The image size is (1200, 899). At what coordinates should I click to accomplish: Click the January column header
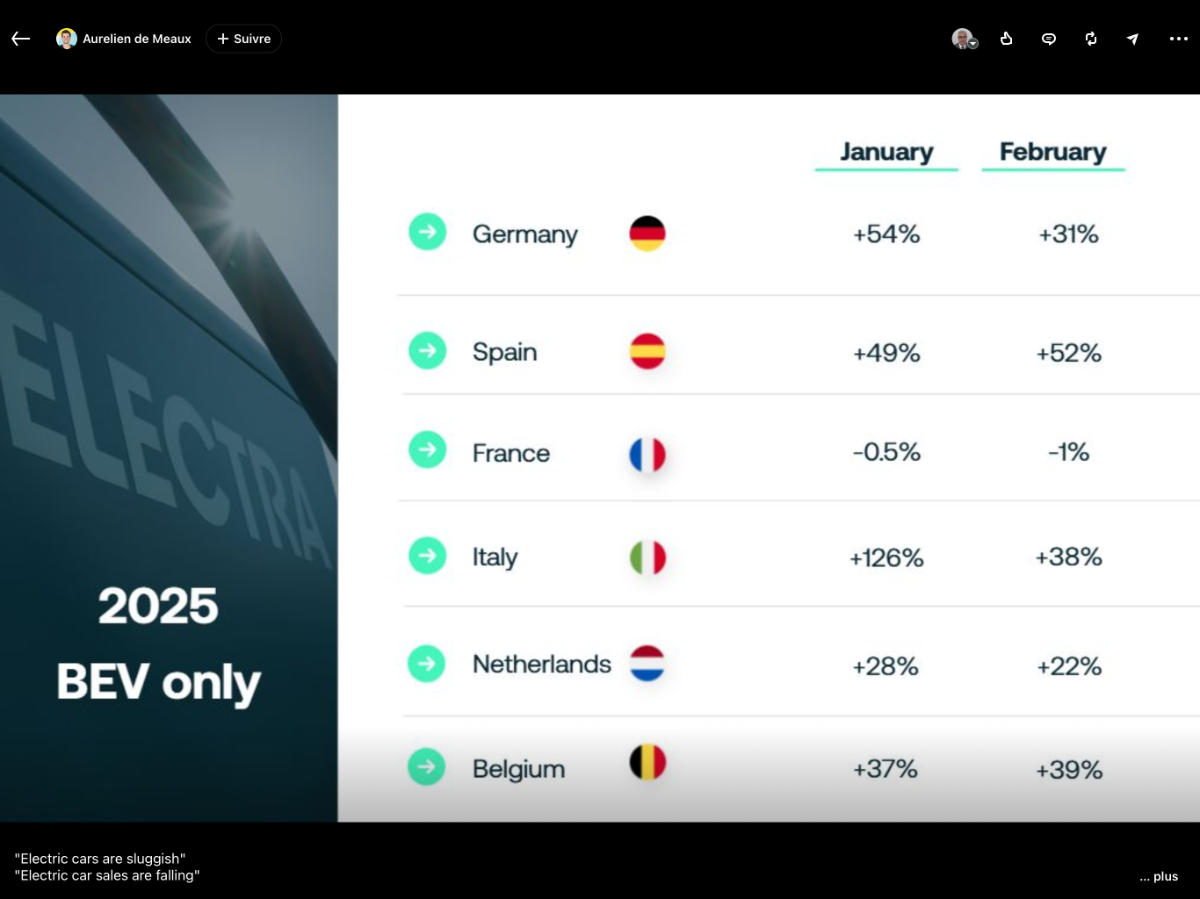pyautogui.click(x=886, y=152)
